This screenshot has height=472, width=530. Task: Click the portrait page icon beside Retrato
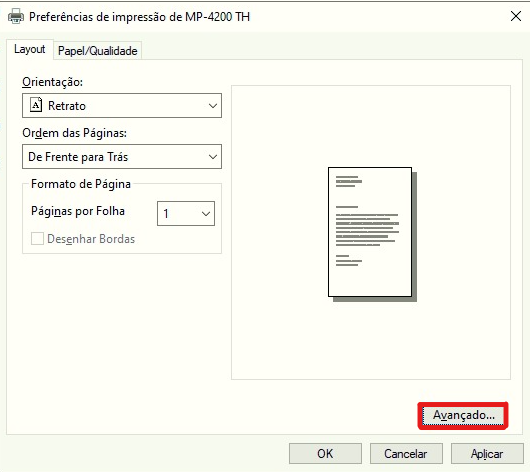(36, 105)
